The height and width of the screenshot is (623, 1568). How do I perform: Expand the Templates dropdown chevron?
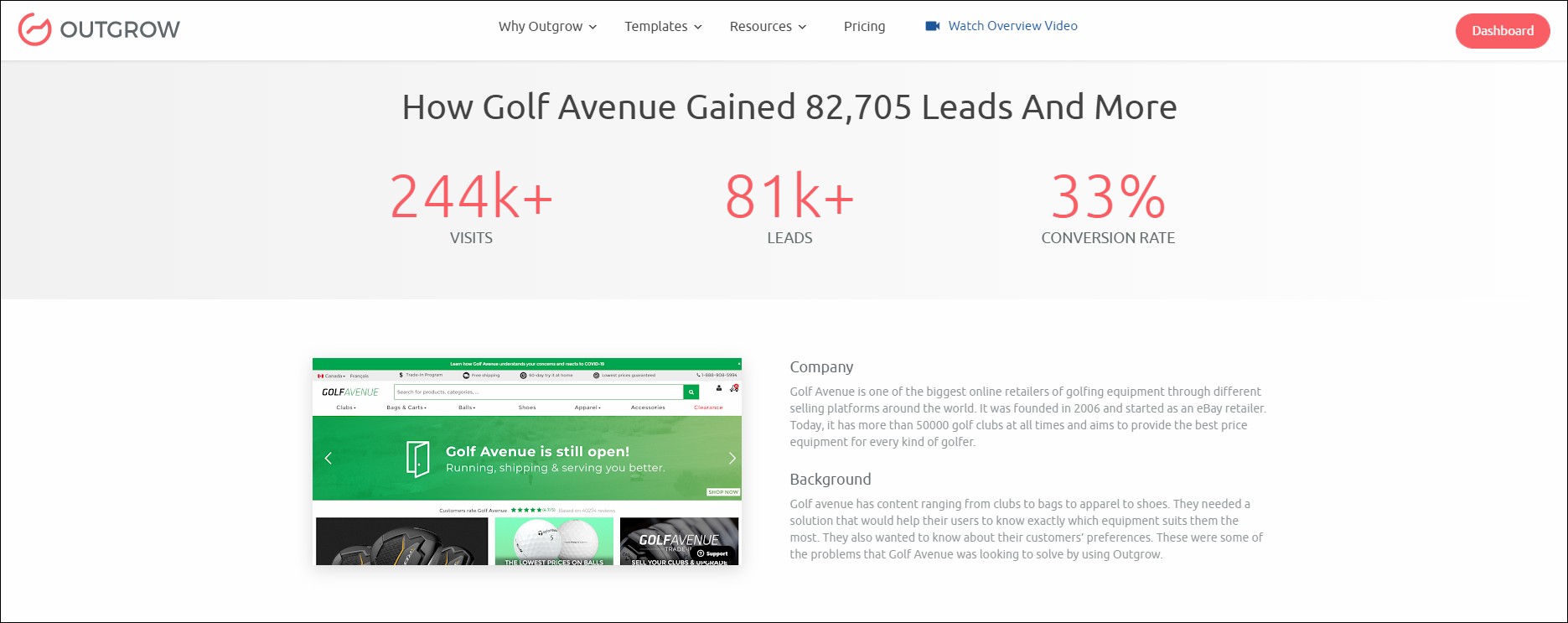(697, 27)
